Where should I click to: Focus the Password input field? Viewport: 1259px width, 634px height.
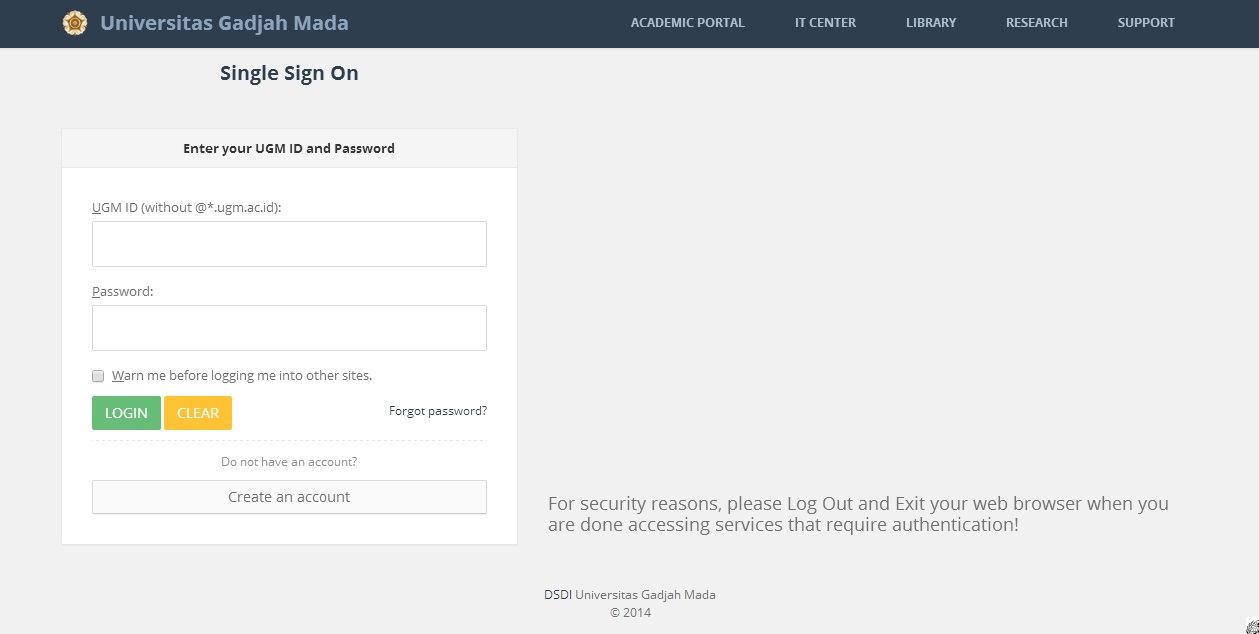pos(289,328)
